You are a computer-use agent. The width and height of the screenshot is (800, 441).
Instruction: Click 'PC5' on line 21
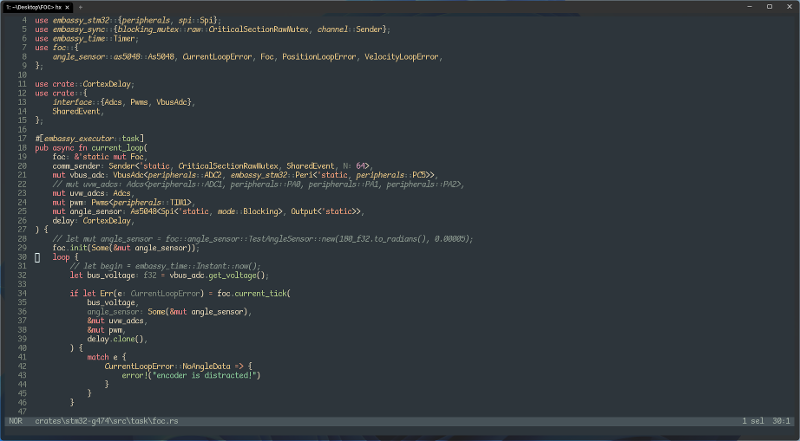(x=419, y=175)
